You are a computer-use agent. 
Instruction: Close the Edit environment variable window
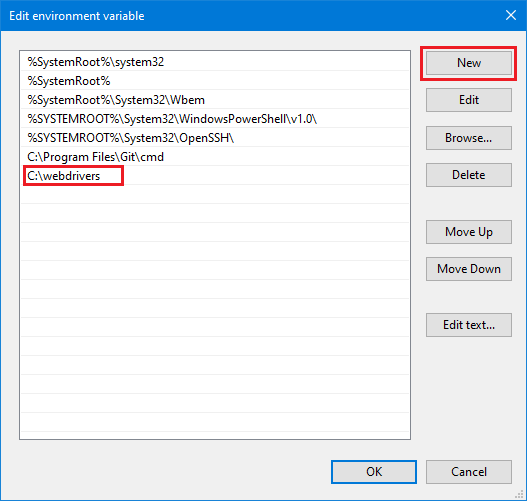click(511, 15)
